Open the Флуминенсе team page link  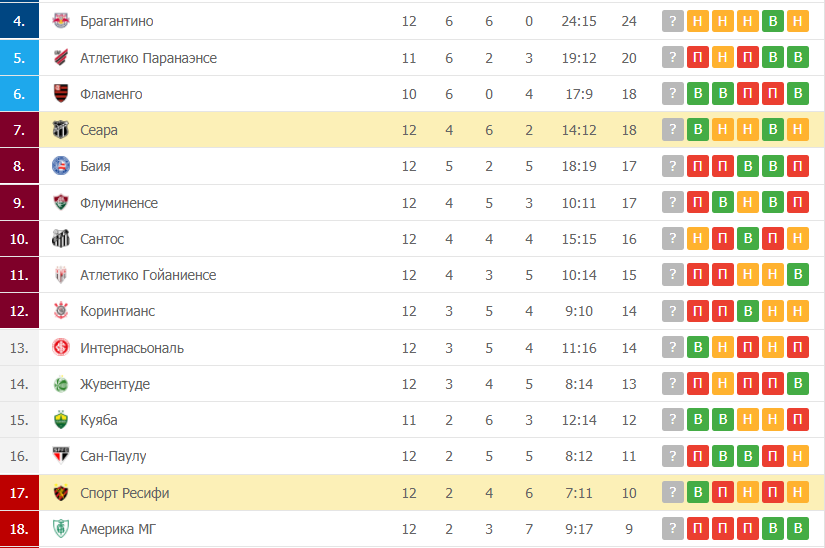[x=119, y=203]
